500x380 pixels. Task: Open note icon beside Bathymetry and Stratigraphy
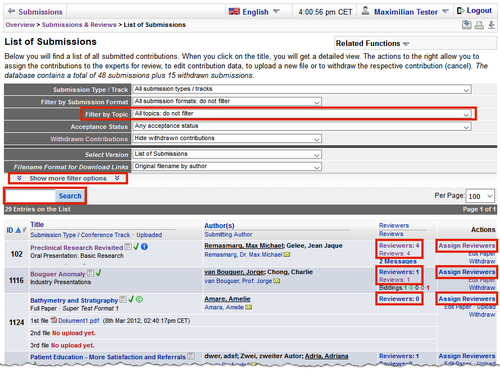click(x=123, y=299)
